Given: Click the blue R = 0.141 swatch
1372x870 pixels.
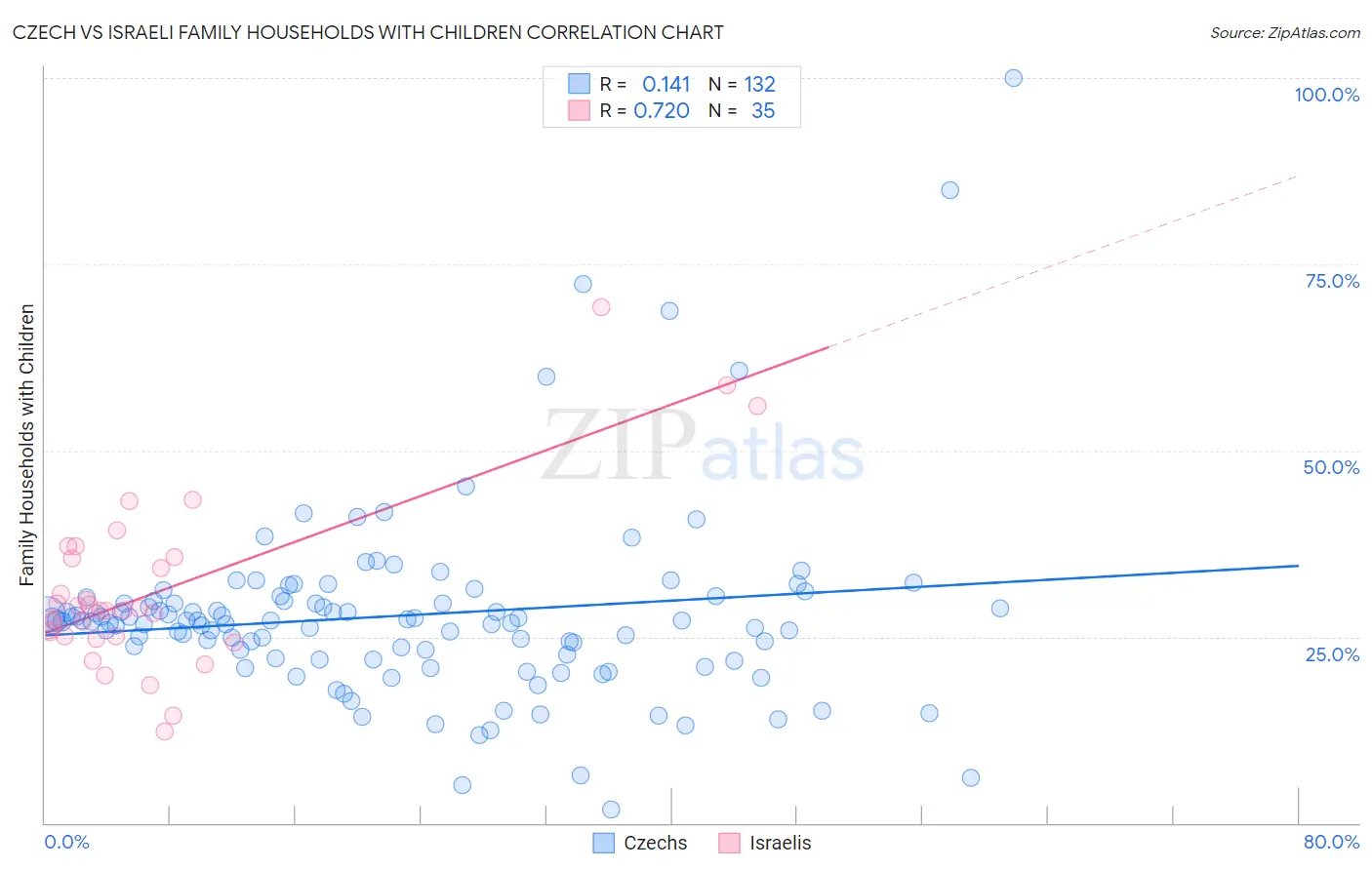Looking at the screenshot, I should tap(579, 84).
